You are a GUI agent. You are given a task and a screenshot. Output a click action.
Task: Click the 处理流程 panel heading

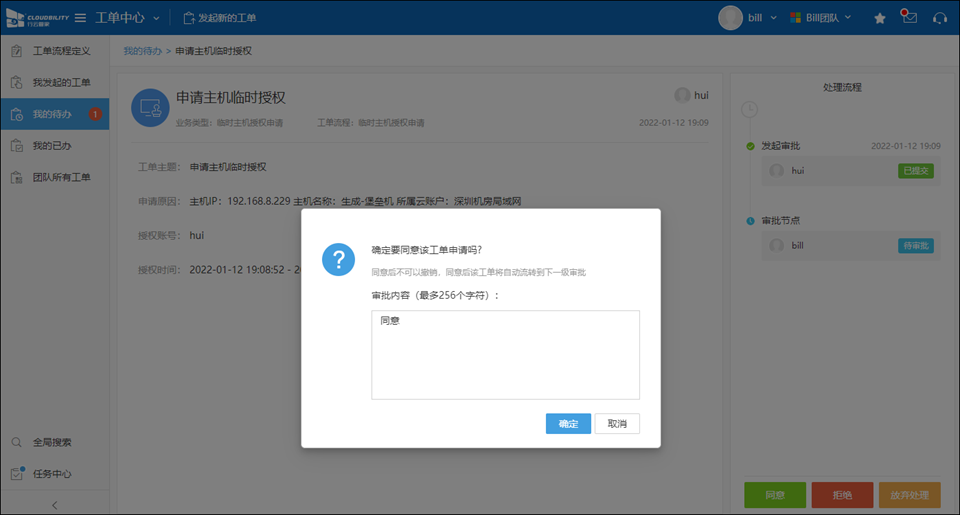[x=842, y=88]
